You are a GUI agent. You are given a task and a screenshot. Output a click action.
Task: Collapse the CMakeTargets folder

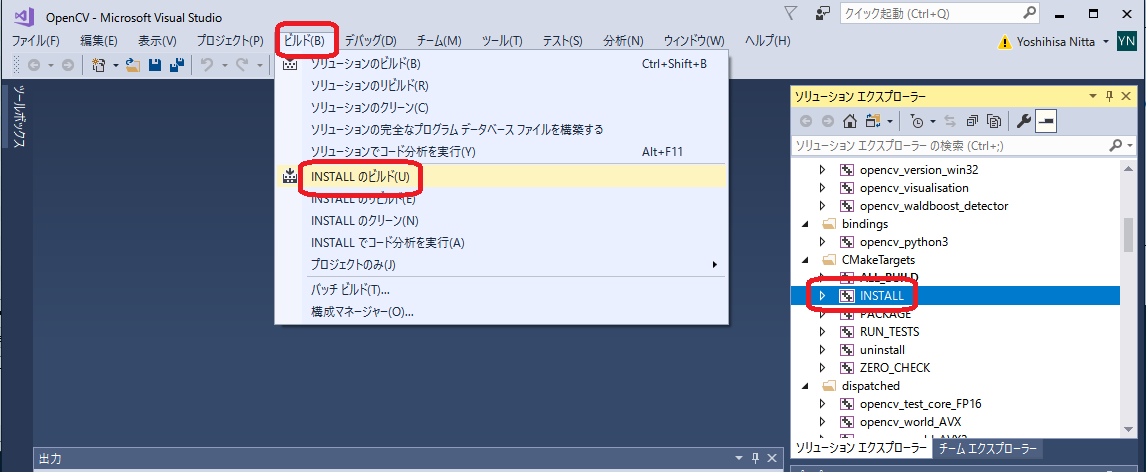coord(805,260)
